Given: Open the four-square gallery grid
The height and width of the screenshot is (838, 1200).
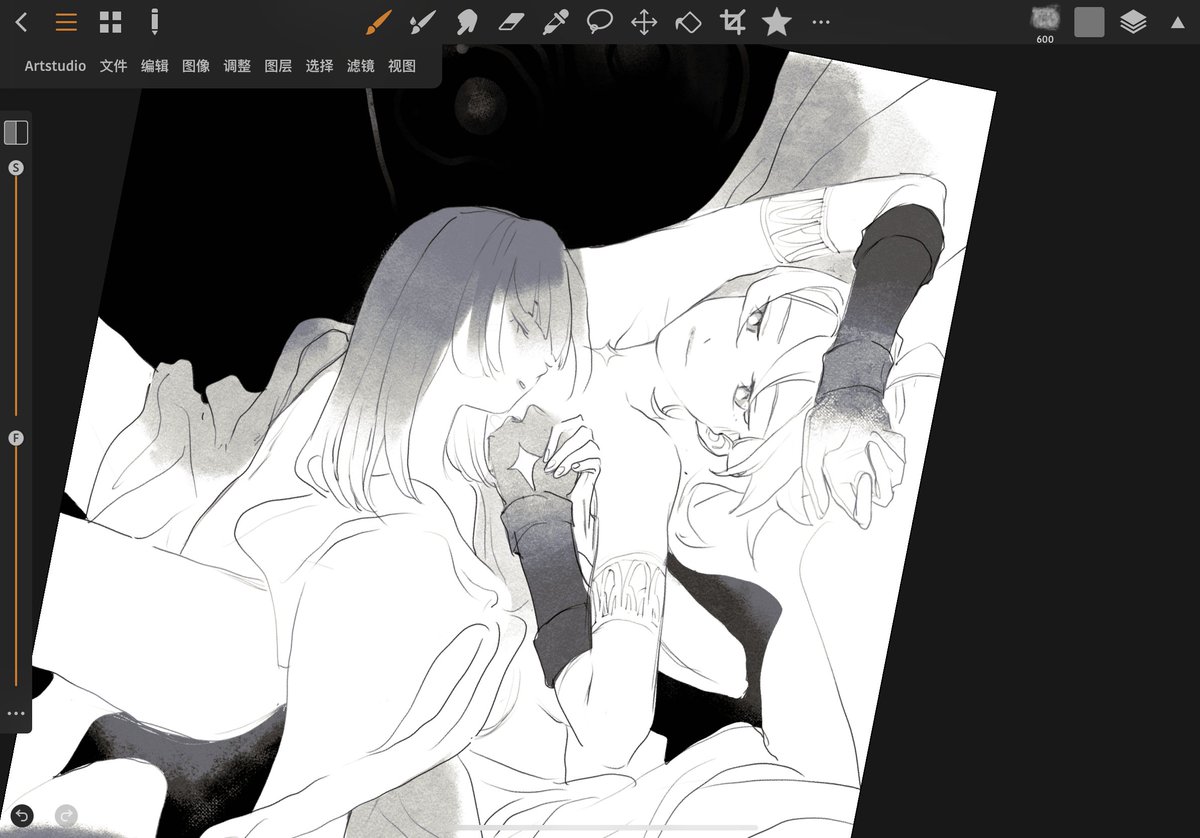Looking at the screenshot, I should coord(111,22).
